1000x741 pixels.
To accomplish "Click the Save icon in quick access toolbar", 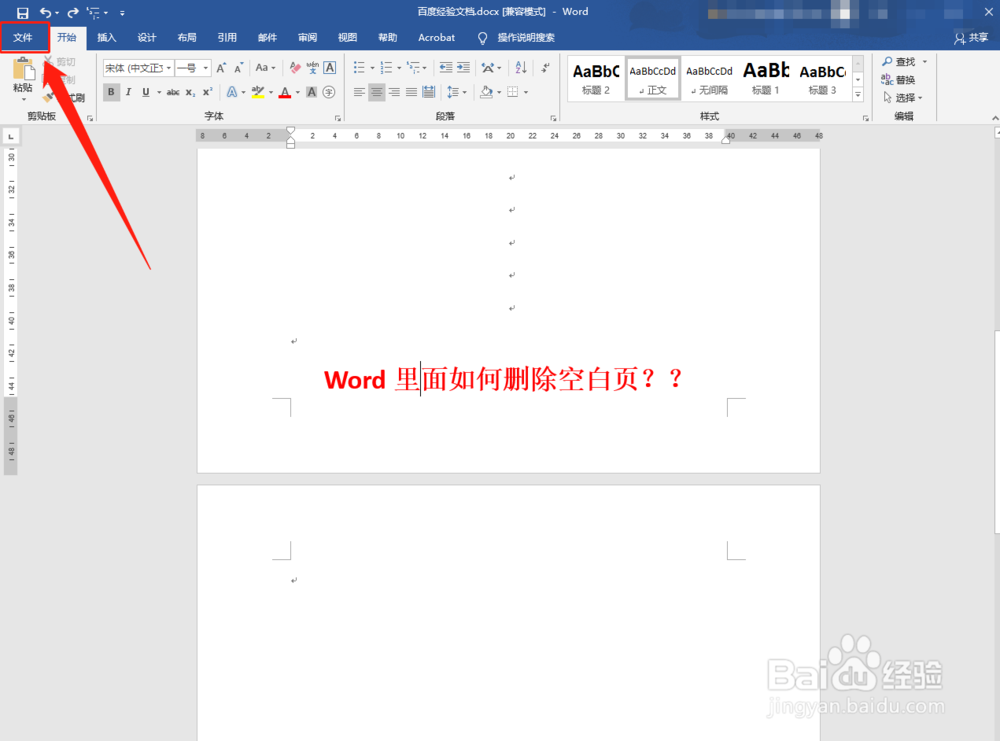I will pyautogui.click(x=22, y=13).
